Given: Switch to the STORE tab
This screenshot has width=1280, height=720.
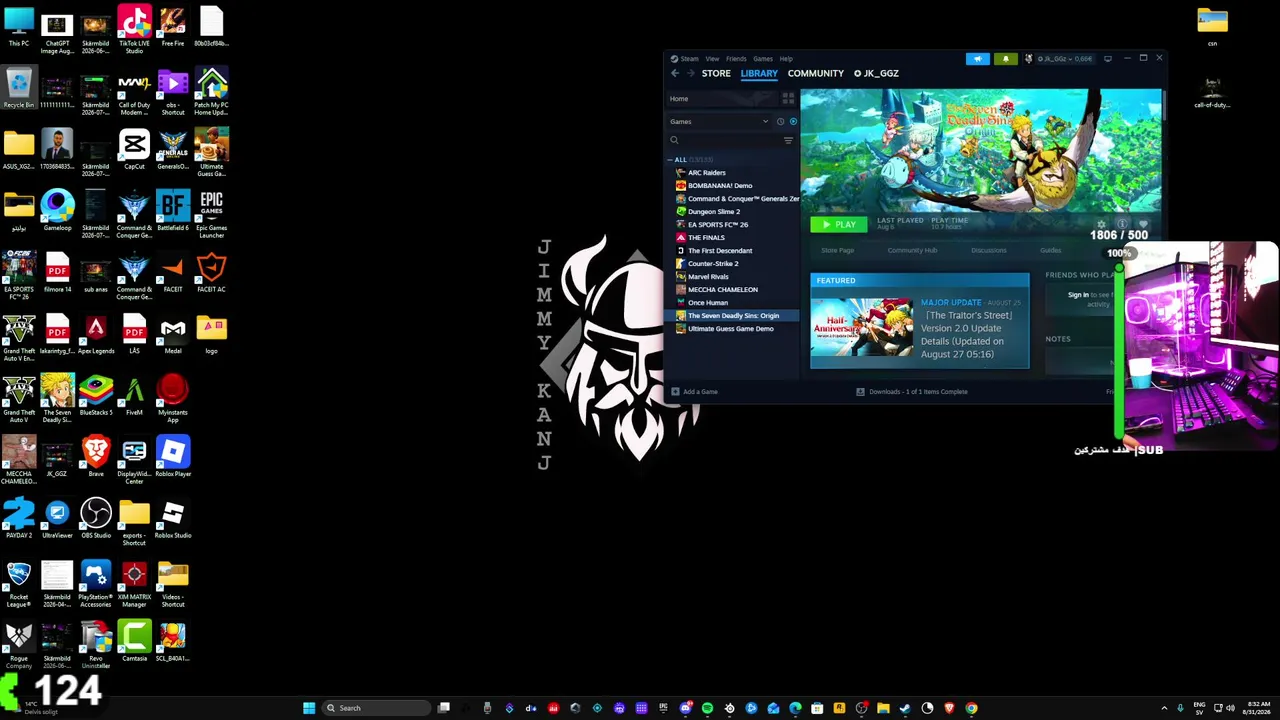Looking at the screenshot, I should 716,74.
